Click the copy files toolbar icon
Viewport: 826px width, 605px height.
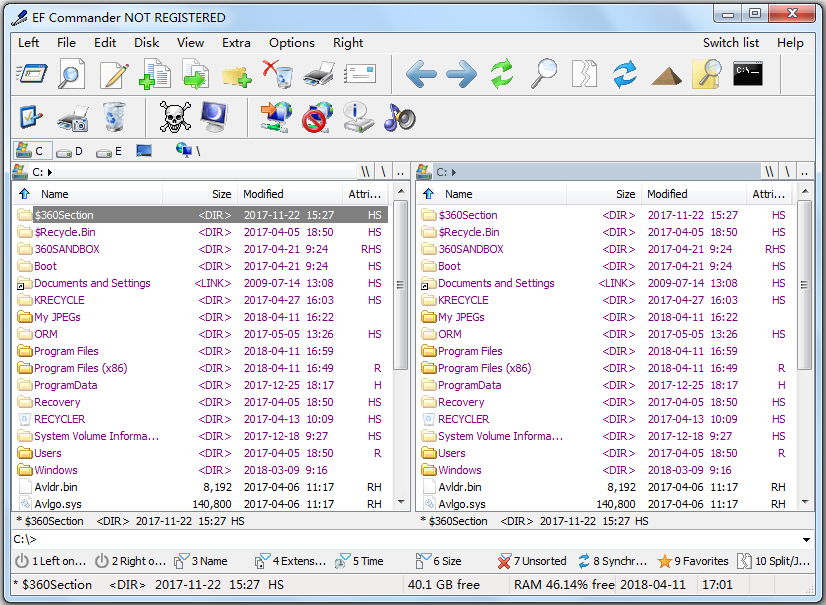click(155, 74)
